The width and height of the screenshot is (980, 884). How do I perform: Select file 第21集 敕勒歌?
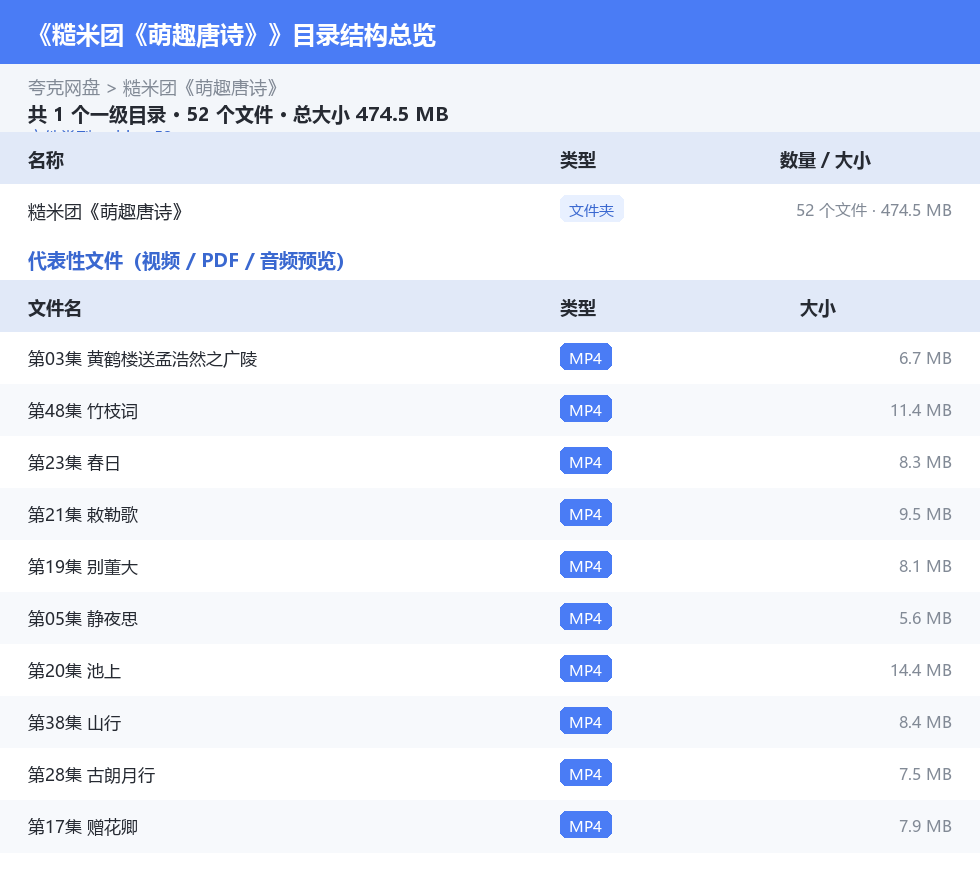point(82,515)
